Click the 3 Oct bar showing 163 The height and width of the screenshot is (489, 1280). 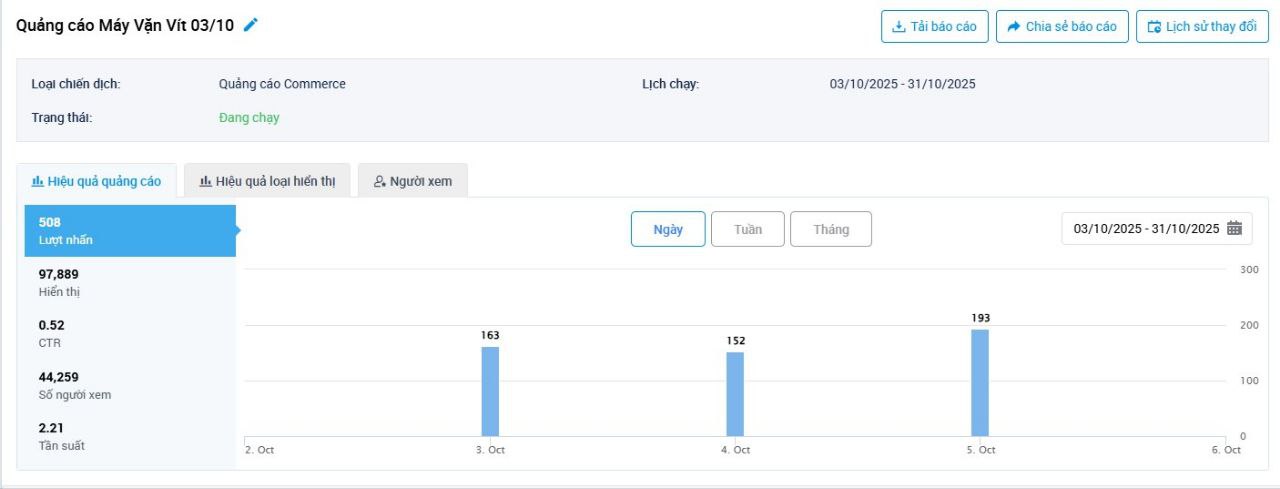490,392
